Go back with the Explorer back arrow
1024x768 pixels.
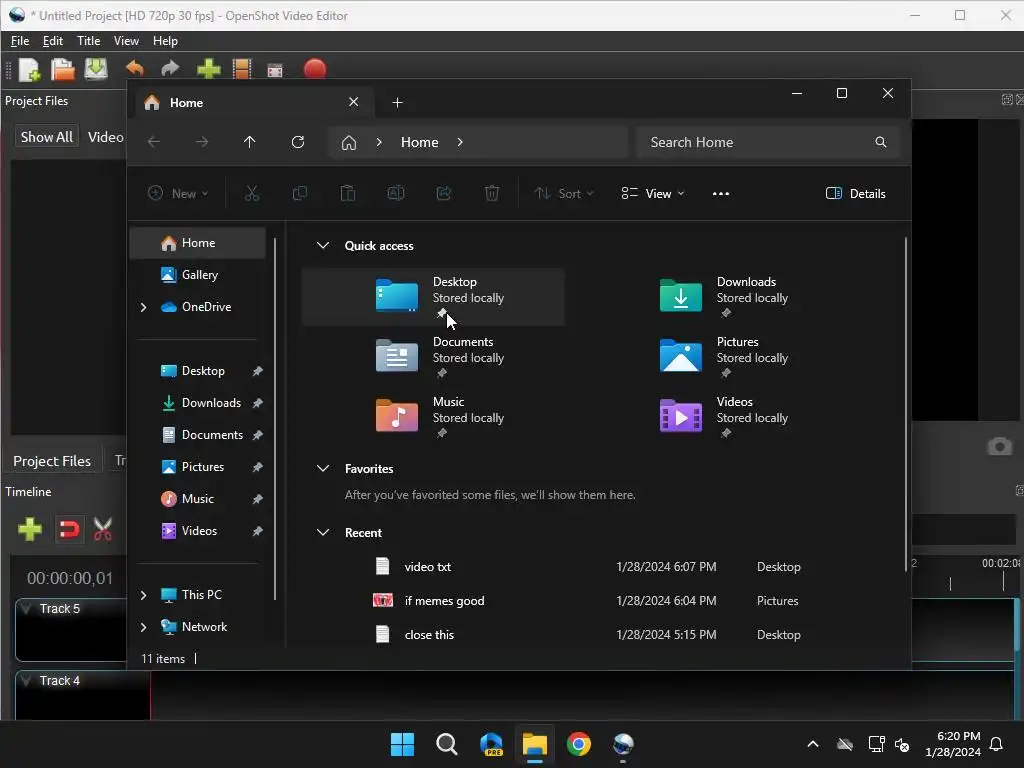[x=154, y=142]
